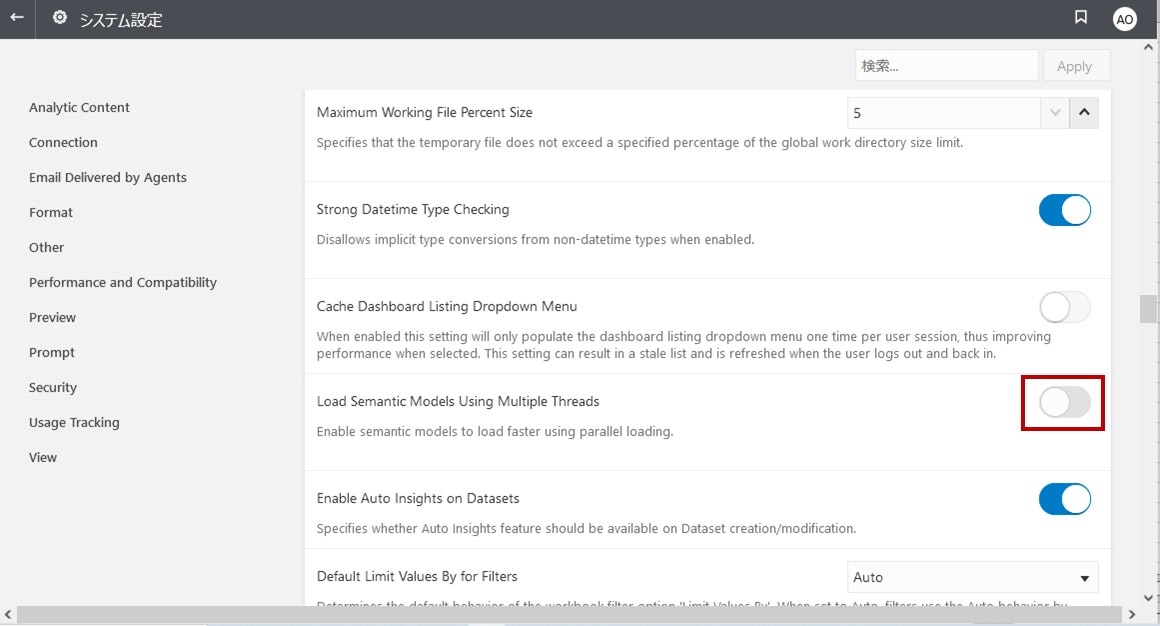Open Email Delivered by Agents section
This screenshot has width=1160, height=626.
click(x=108, y=178)
